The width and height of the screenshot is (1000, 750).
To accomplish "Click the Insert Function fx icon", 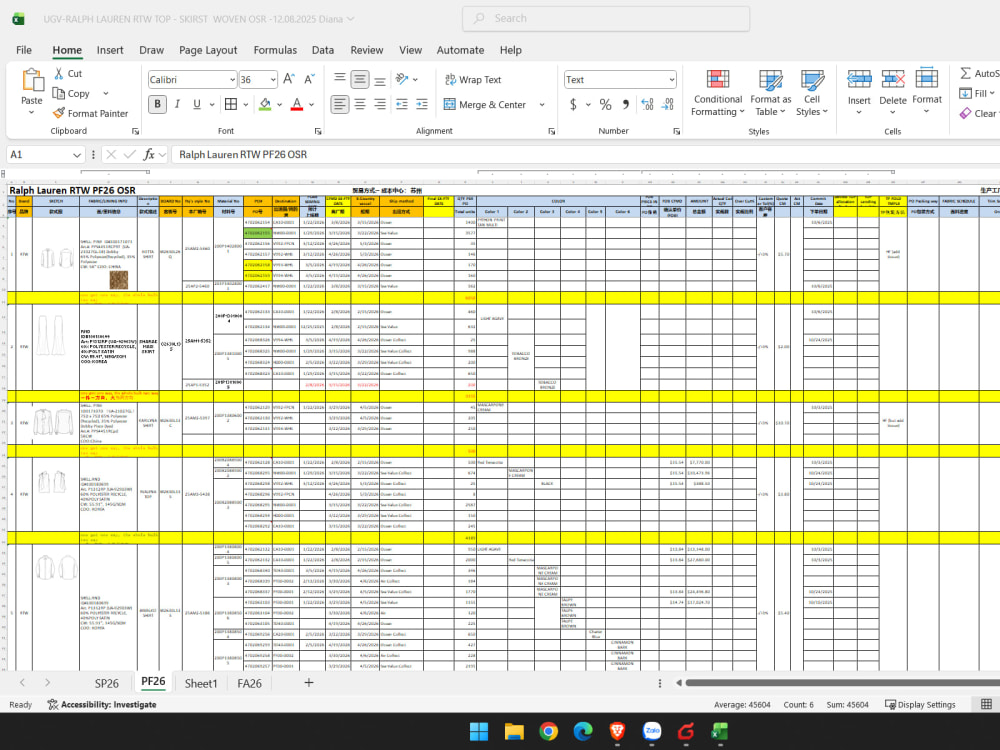I will point(149,154).
